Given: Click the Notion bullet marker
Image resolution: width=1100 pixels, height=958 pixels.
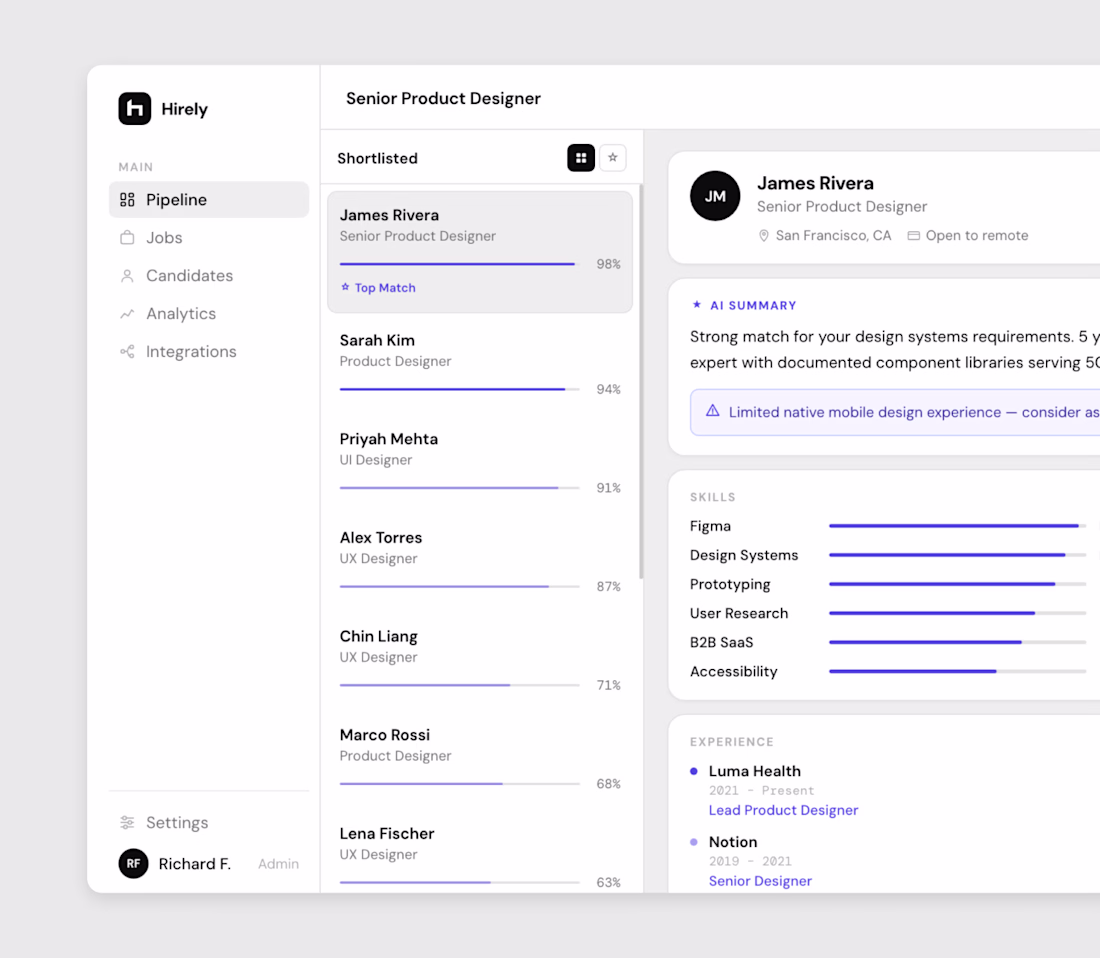Looking at the screenshot, I should [x=694, y=842].
